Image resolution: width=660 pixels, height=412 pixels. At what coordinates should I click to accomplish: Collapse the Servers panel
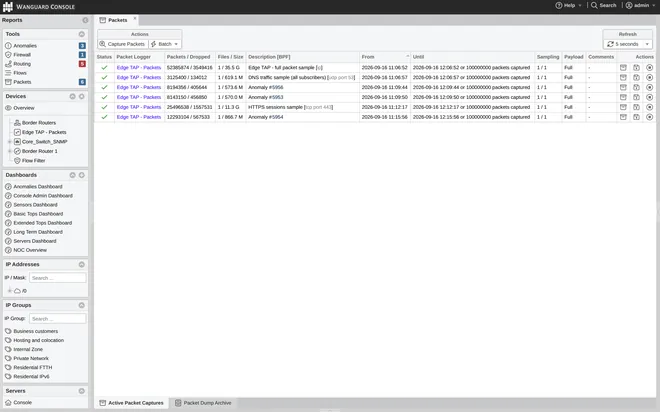[x=82, y=391]
